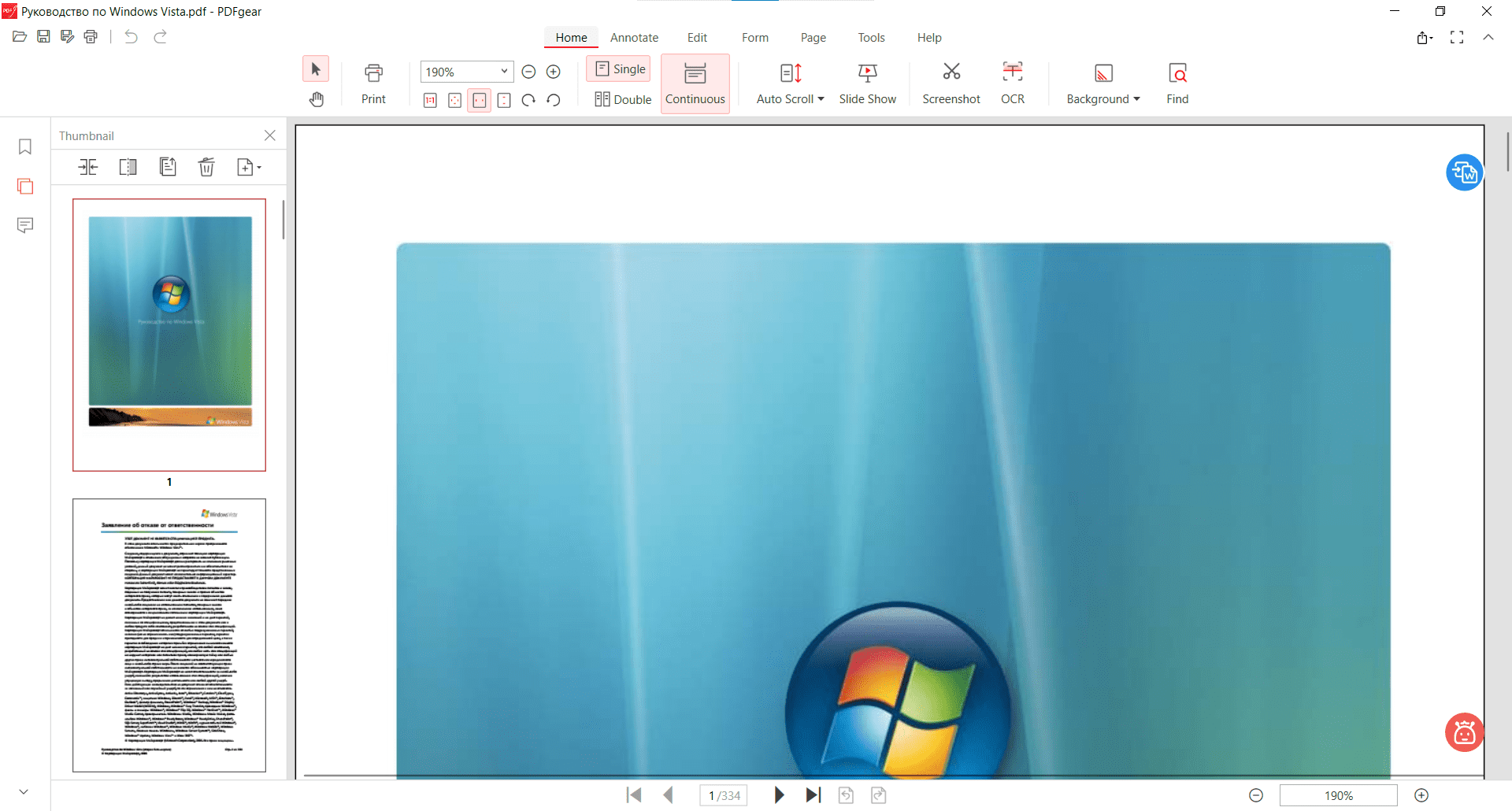Toggle the Thumbnails sidebar panel icon
The image size is (1512, 811).
point(25,187)
